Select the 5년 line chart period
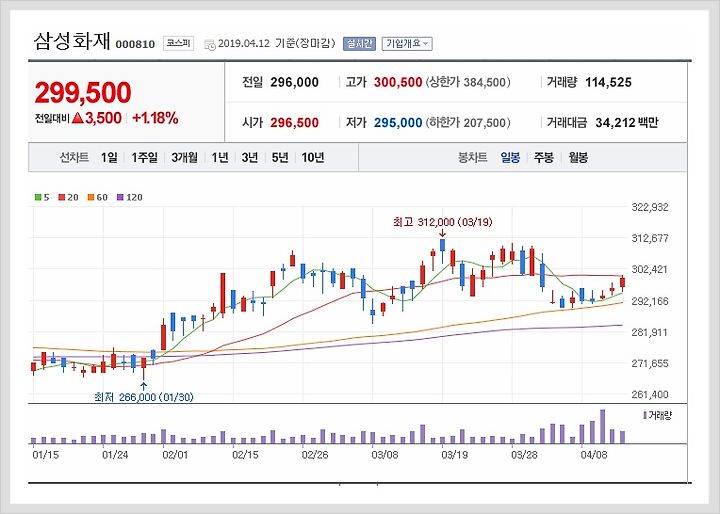The height and width of the screenshot is (514, 720). [x=280, y=158]
